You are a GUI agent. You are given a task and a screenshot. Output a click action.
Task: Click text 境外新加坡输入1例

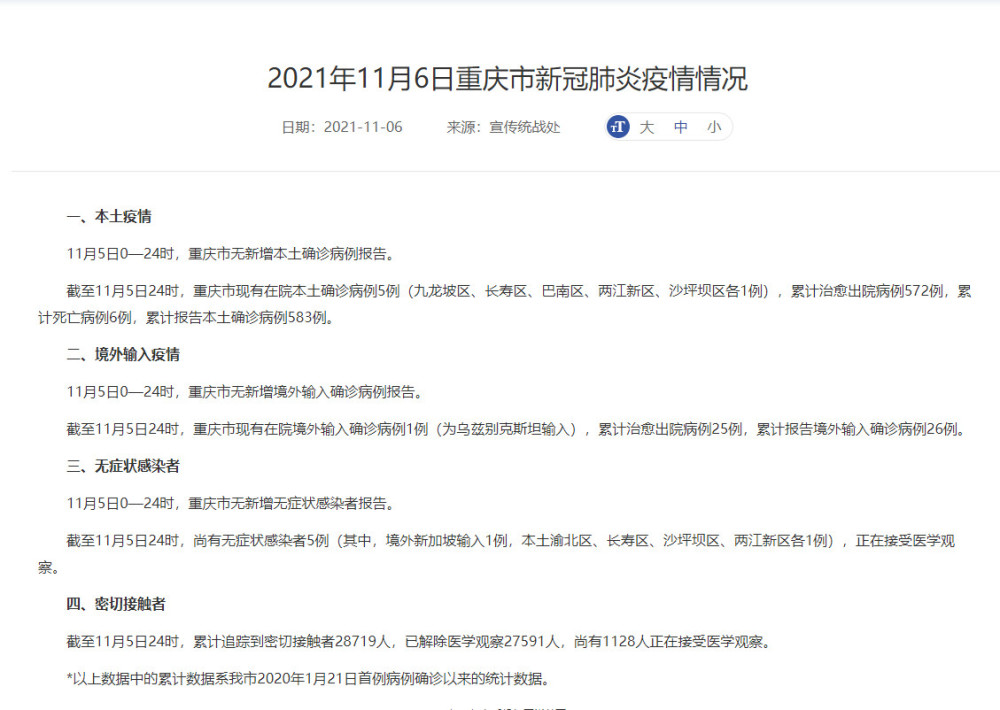click(x=446, y=541)
